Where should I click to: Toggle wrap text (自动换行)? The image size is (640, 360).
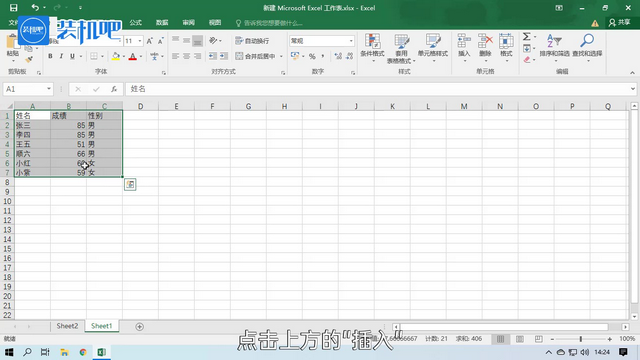252,40
